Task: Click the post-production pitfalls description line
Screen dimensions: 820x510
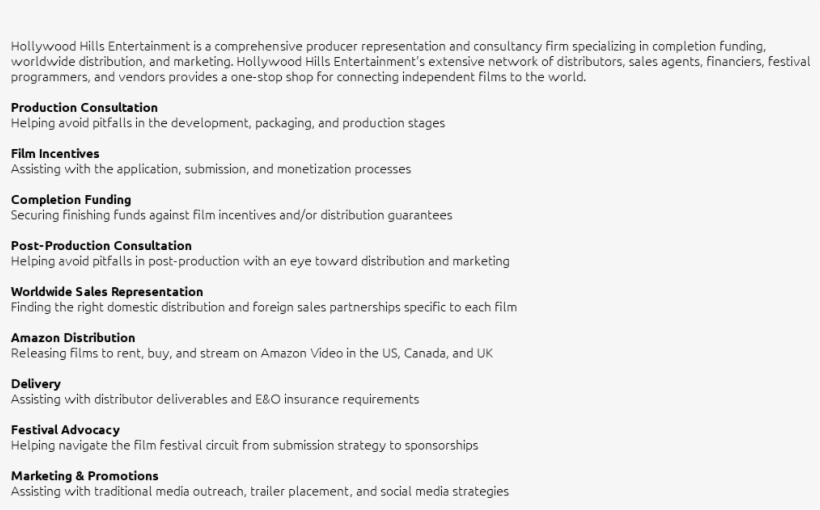Action: pos(260,262)
